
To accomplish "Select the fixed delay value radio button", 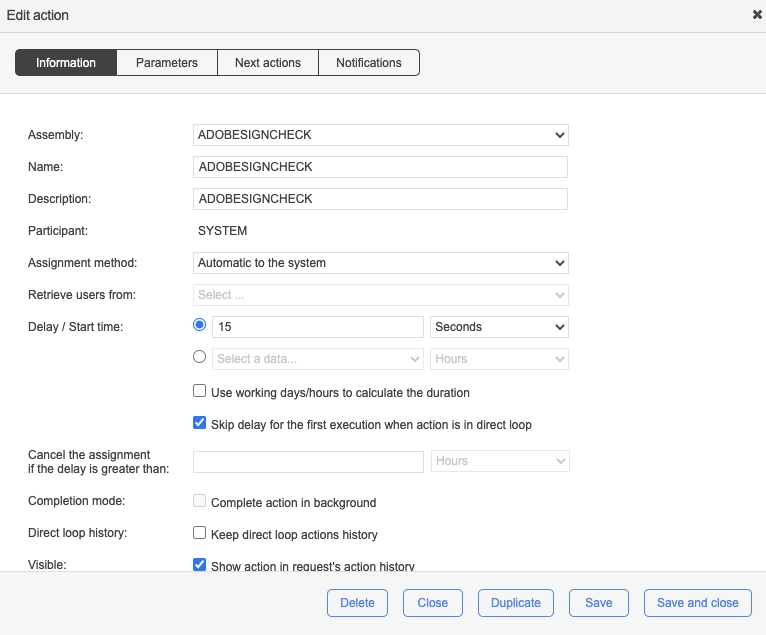I will coord(199,326).
